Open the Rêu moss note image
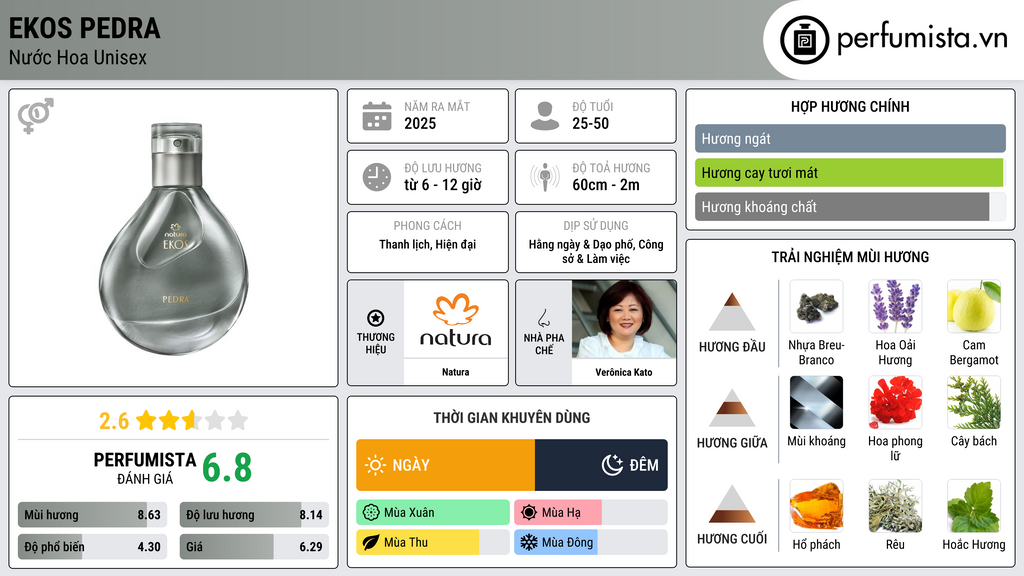This screenshot has height=576, width=1024. [895, 506]
